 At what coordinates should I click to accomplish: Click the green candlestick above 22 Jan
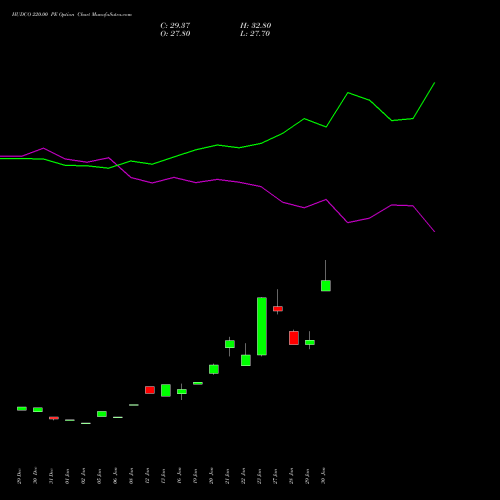coord(246,360)
